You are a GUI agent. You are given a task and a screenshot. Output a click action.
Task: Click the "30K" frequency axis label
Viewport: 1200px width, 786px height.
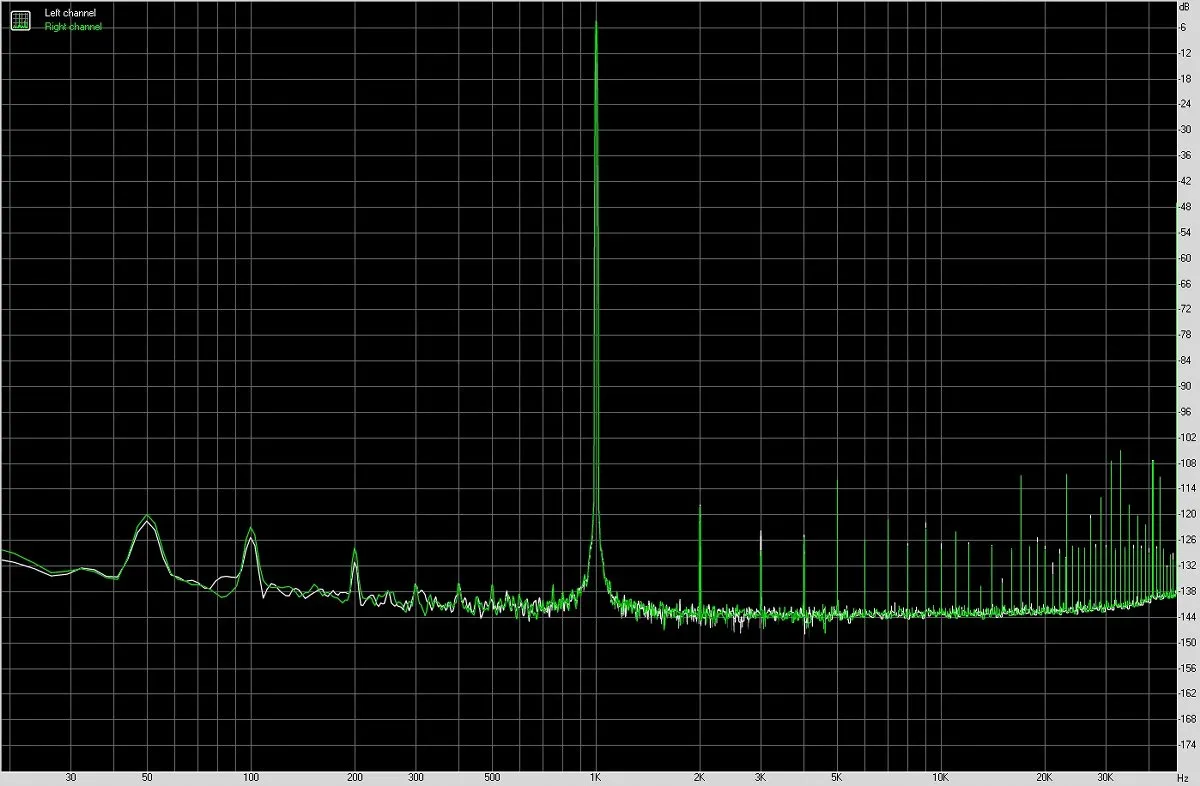point(1106,777)
